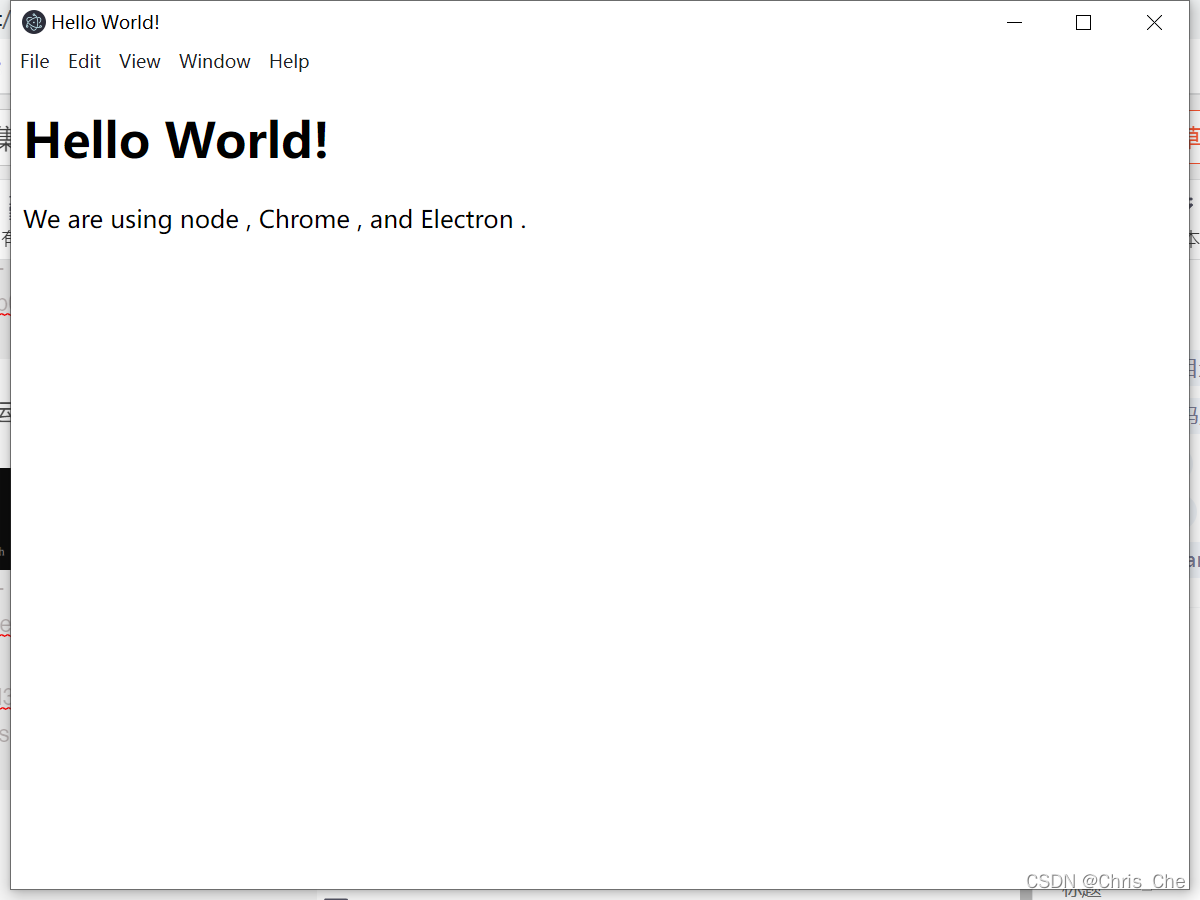Close the Hello World window
The width and height of the screenshot is (1200, 900).
tap(1154, 23)
